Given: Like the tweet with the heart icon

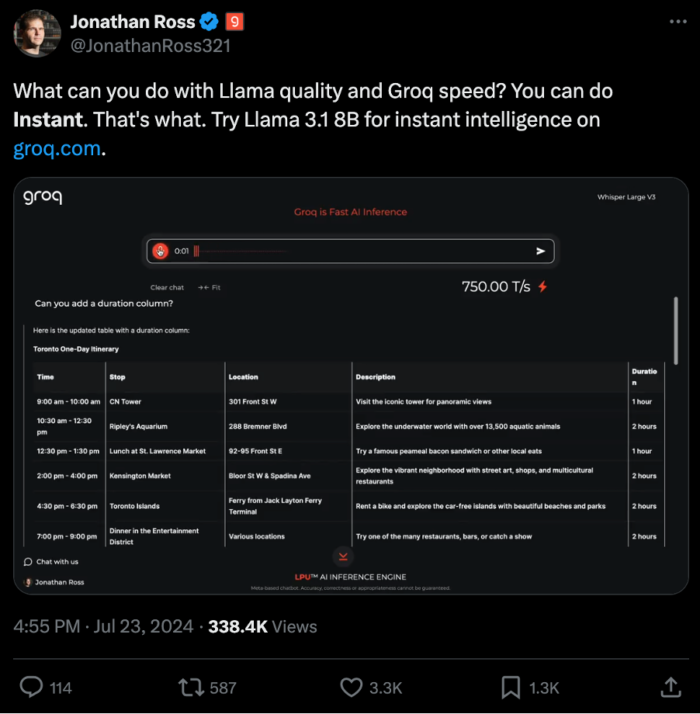Looking at the screenshot, I should point(351,687).
